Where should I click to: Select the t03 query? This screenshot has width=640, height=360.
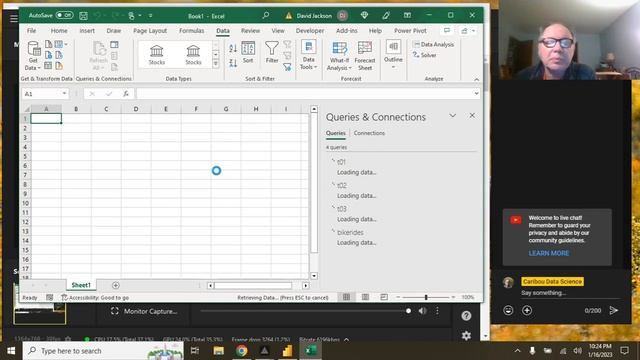pyautogui.click(x=342, y=209)
